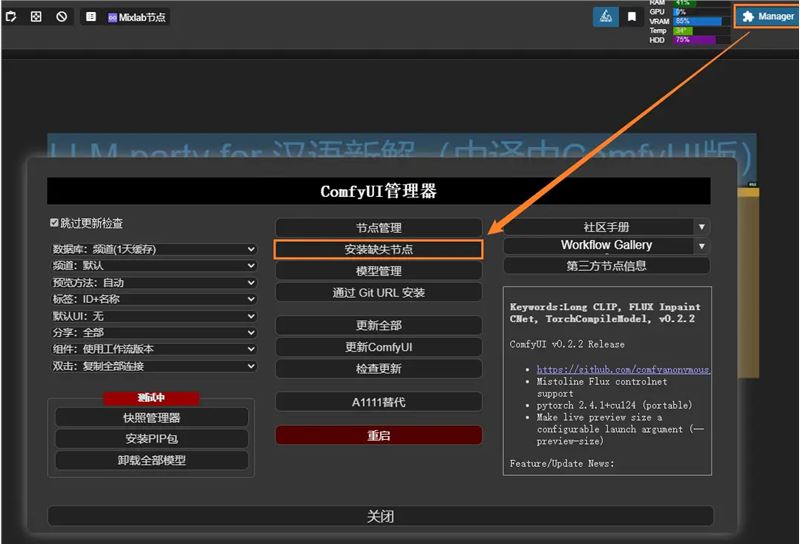Toggle 跳过更新检查 checkbox

(x=54, y=222)
